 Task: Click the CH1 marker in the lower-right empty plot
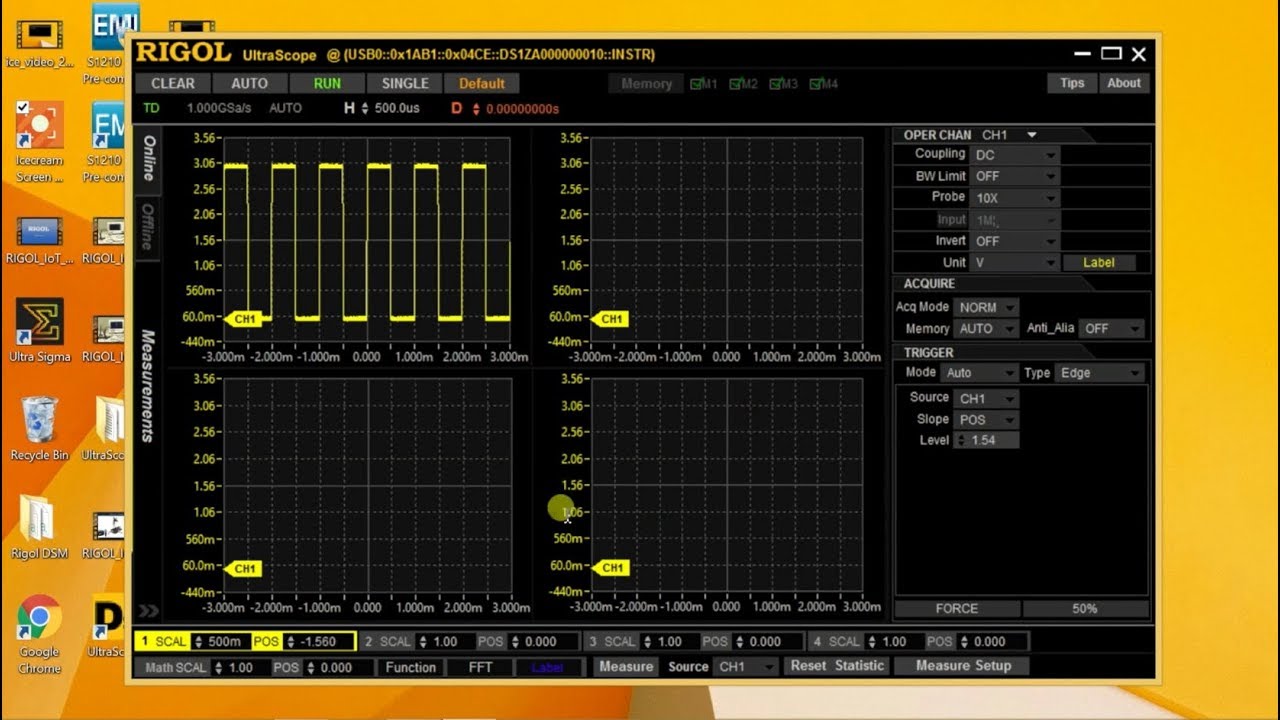[x=610, y=567]
